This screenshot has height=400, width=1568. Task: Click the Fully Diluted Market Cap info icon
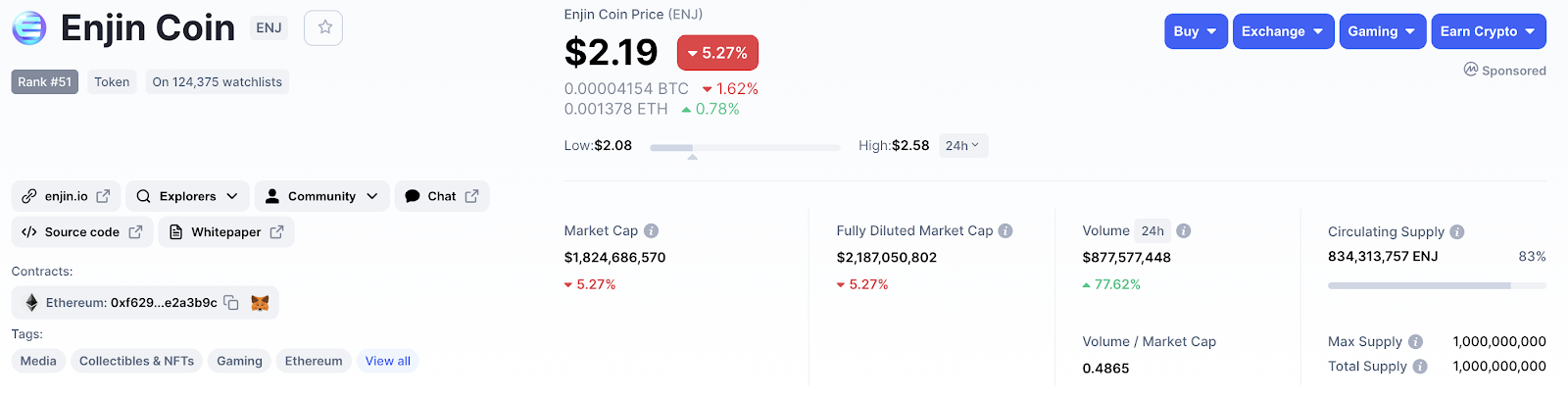point(1005,231)
